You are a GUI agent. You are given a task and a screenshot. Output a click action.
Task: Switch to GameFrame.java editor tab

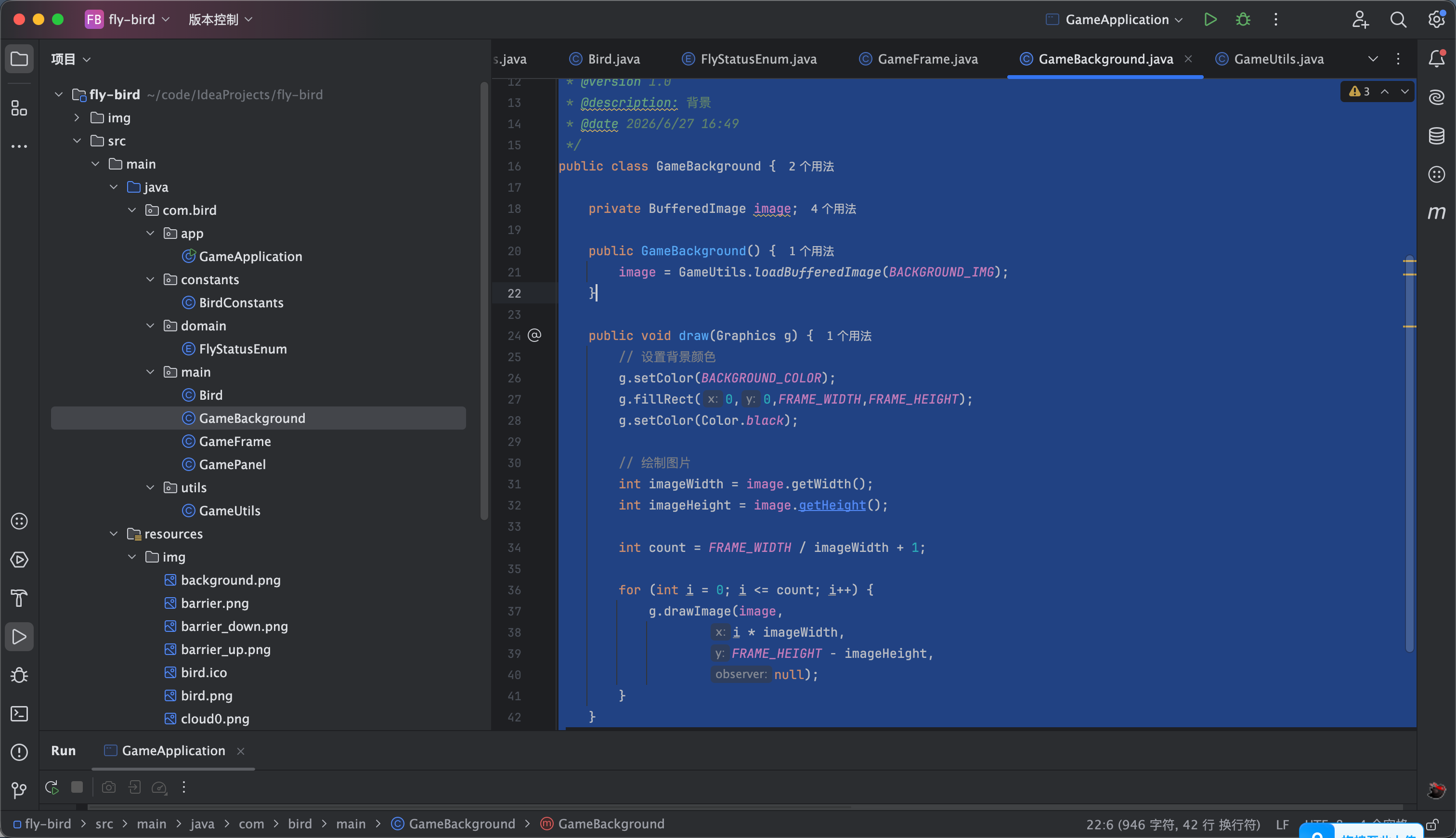(x=918, y=59)
